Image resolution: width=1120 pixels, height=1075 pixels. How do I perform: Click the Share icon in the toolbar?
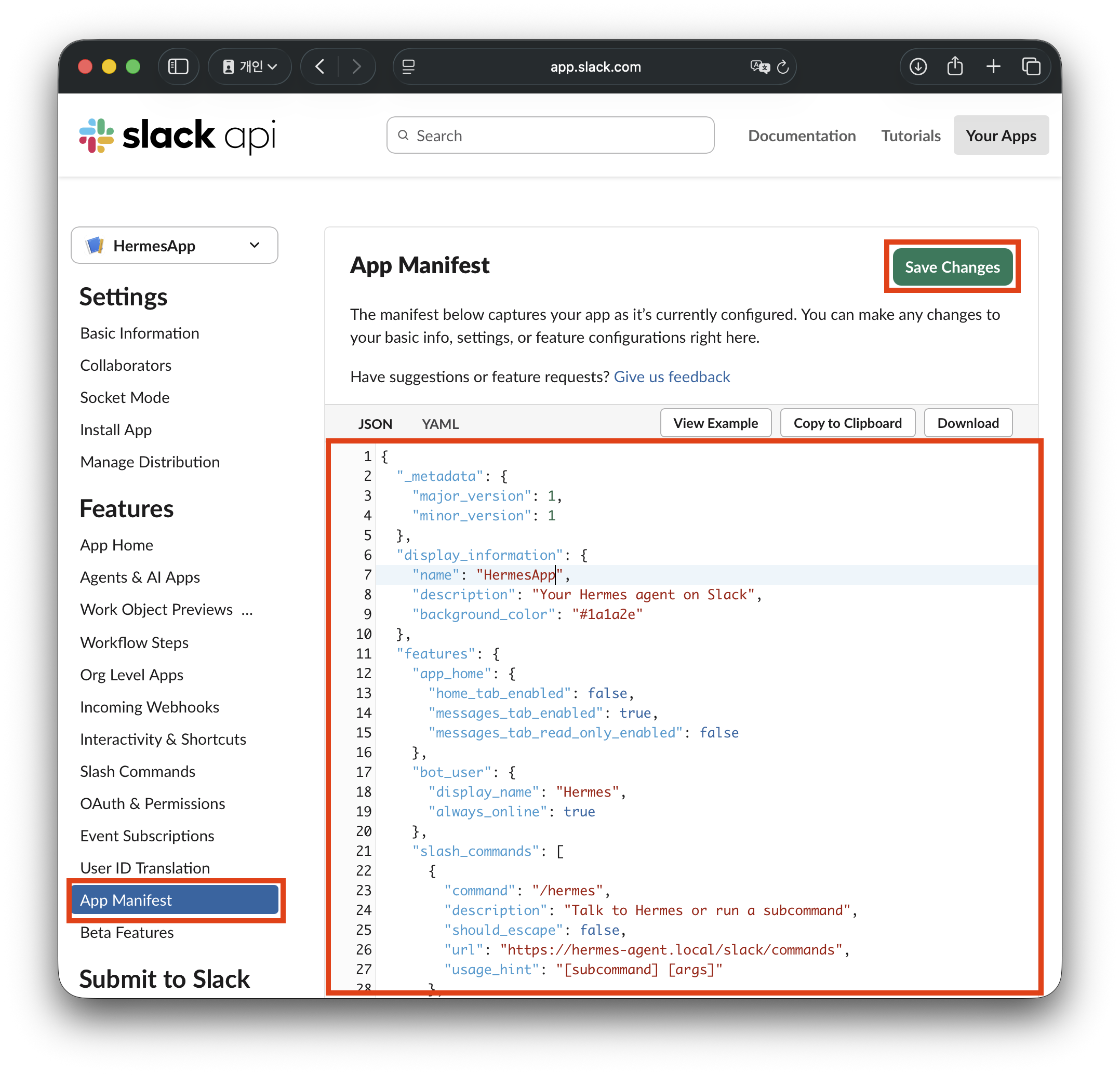tap(955, 66)
